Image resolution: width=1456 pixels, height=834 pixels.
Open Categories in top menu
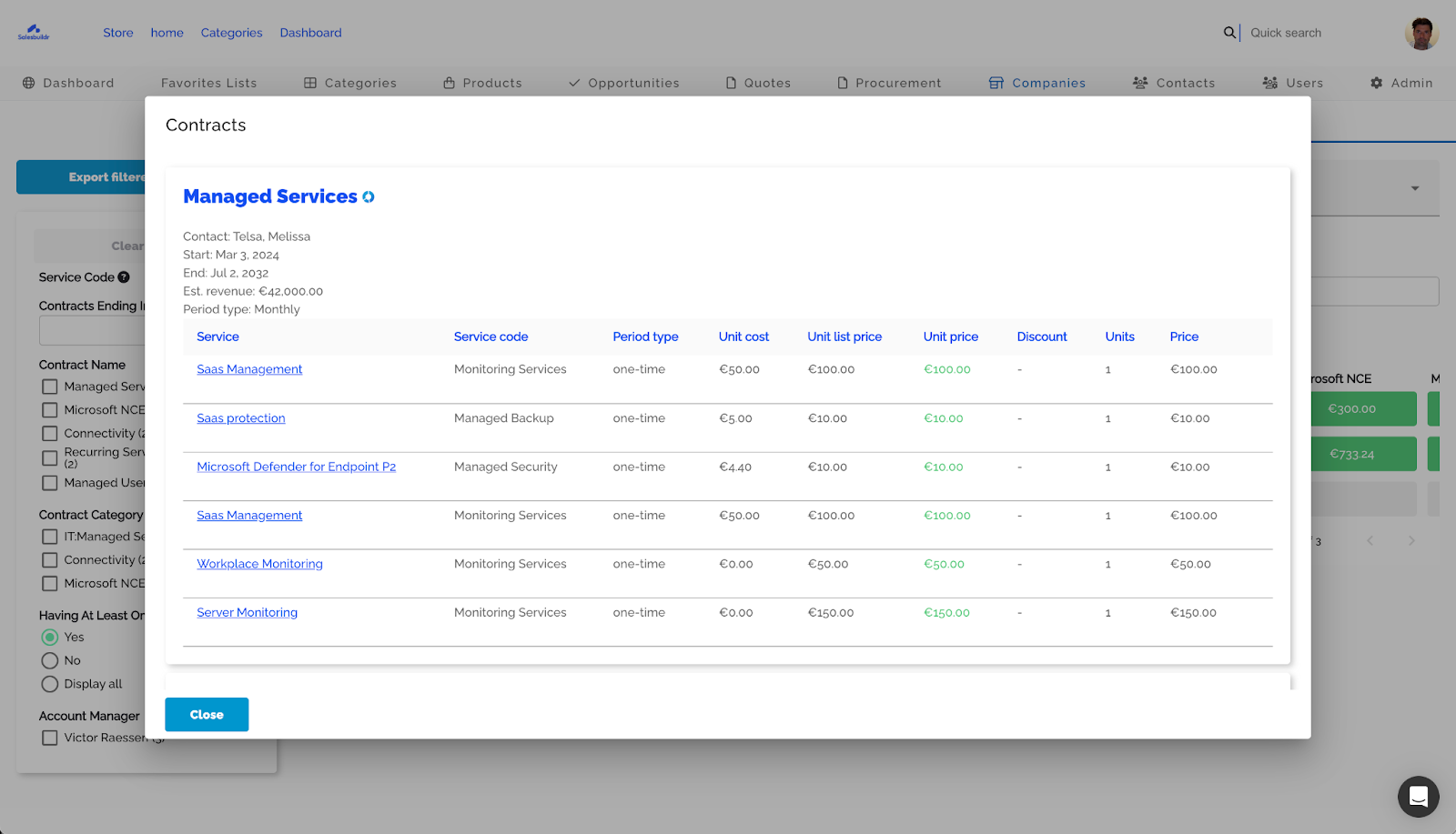[232, 33]
